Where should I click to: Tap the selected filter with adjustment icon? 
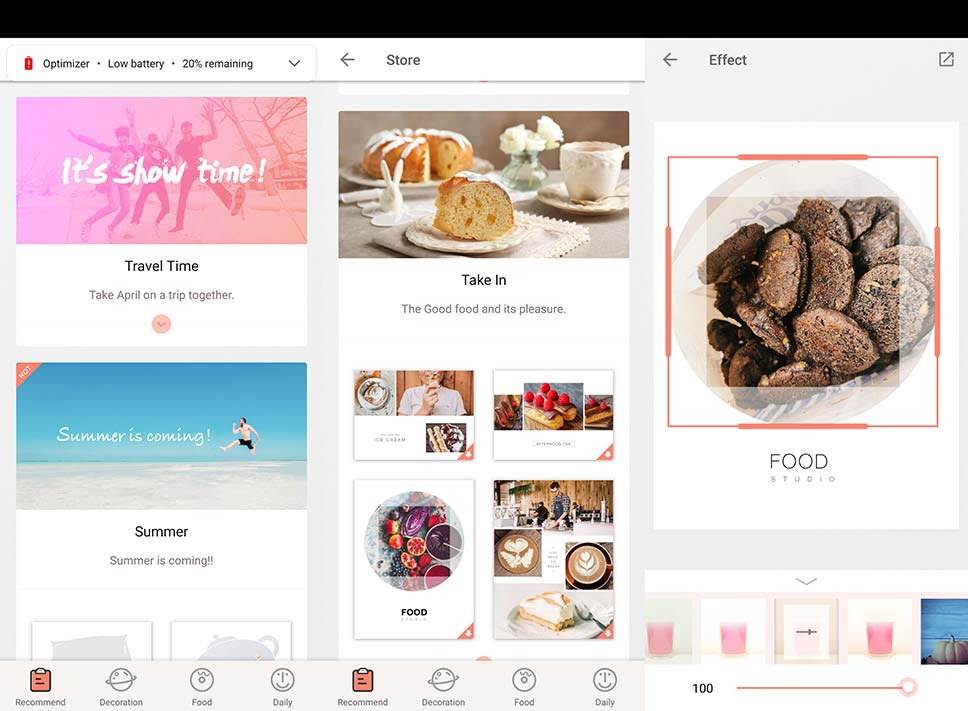[806, 631]
